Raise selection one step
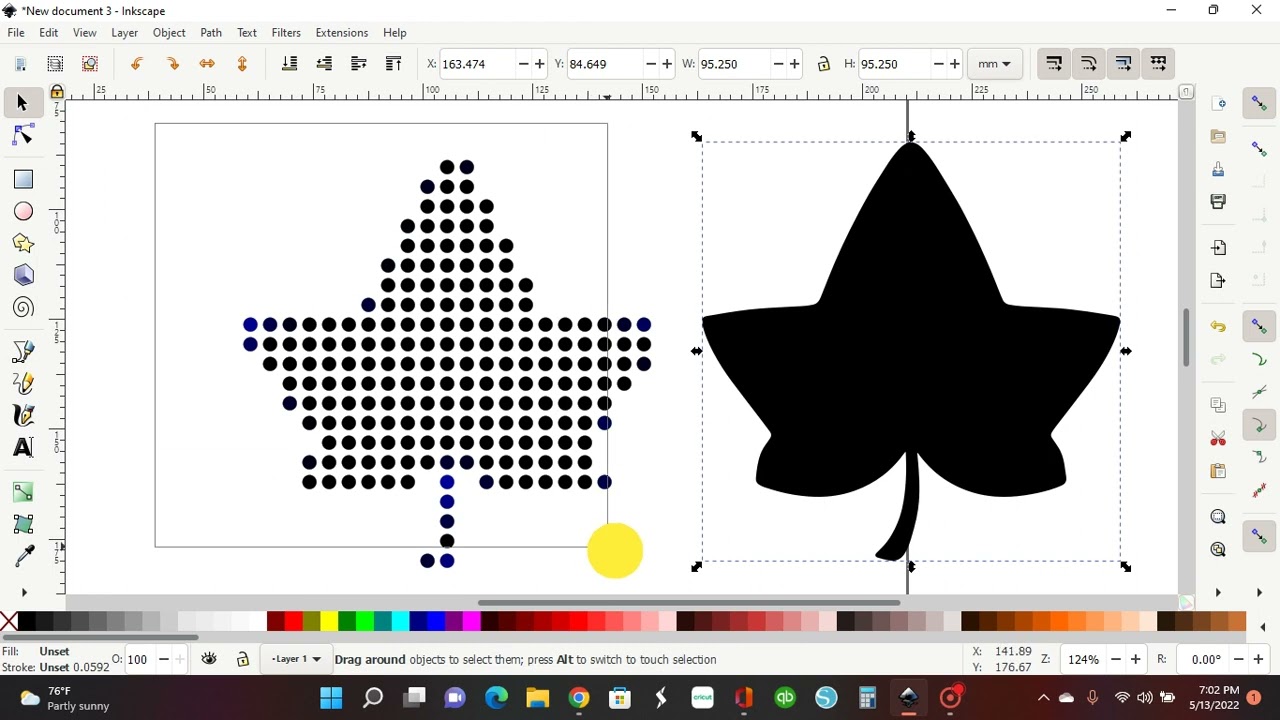Viewport: 1280px width, 720px height. [x=359, y=64]
